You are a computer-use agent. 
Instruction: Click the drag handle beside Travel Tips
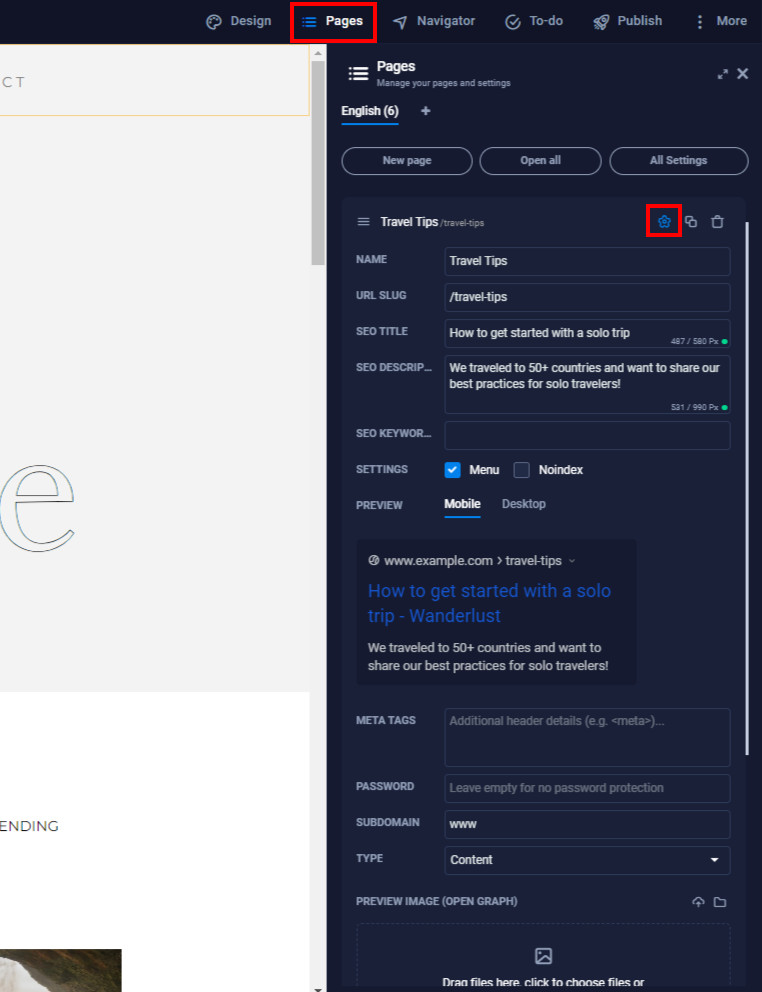coord(363,221)
